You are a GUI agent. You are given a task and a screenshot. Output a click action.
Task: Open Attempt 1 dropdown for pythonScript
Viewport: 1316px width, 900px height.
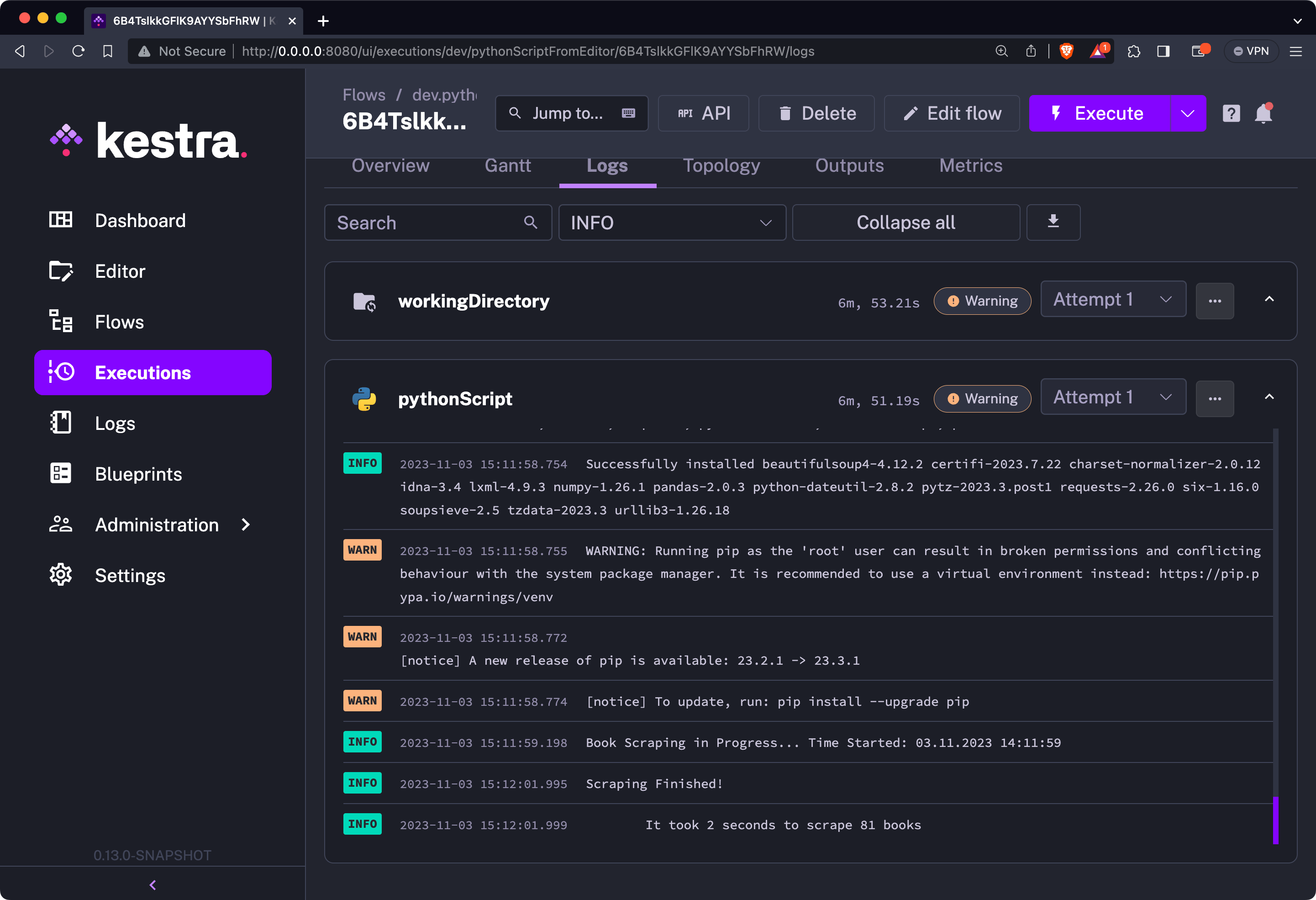tap(1113, 397)
